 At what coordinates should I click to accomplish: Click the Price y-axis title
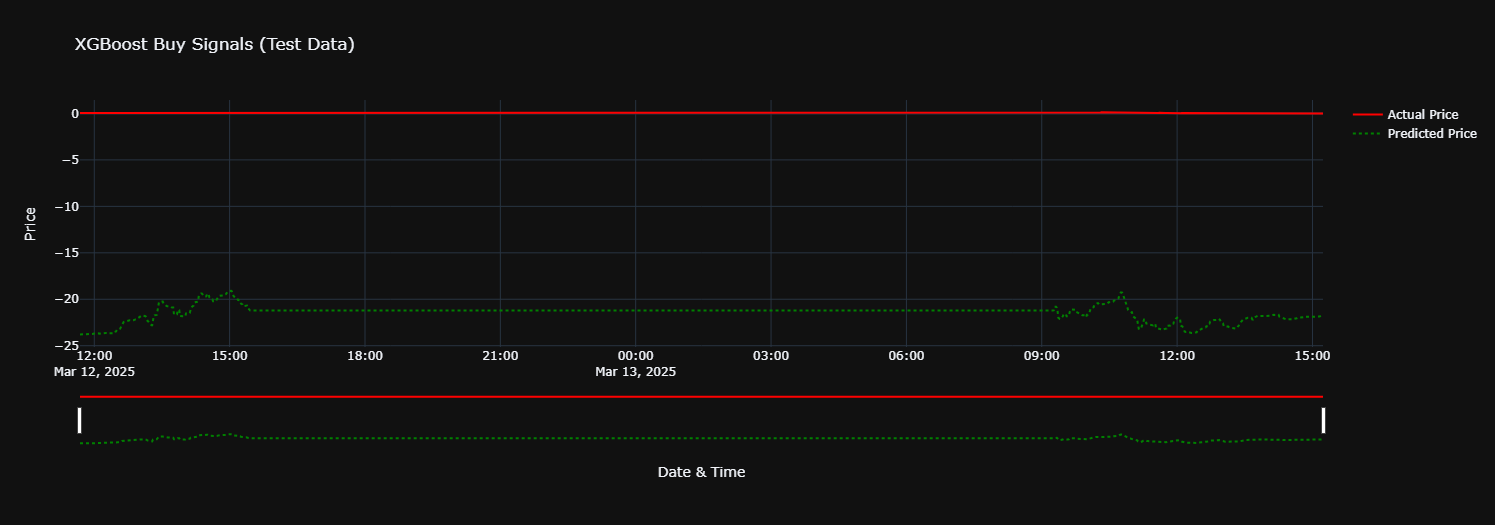pos(31,223)
